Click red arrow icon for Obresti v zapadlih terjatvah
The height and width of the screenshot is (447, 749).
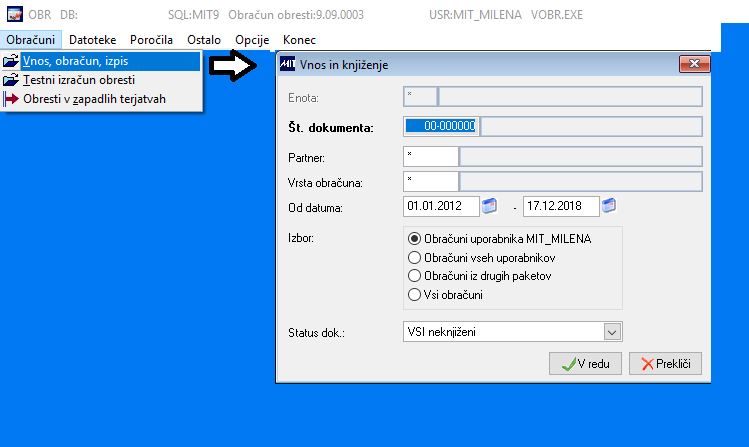[x=11, y=99]
